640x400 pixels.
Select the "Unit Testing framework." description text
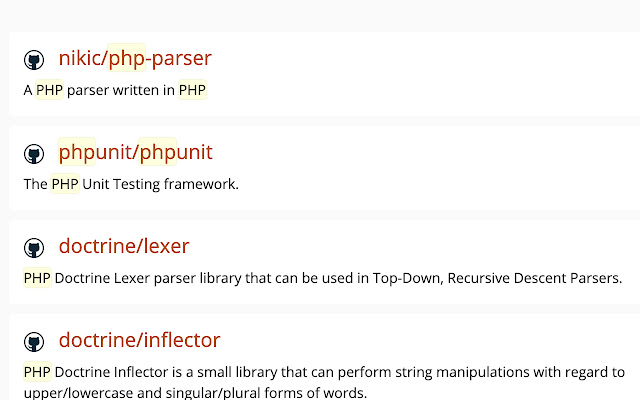coord(160,184)
